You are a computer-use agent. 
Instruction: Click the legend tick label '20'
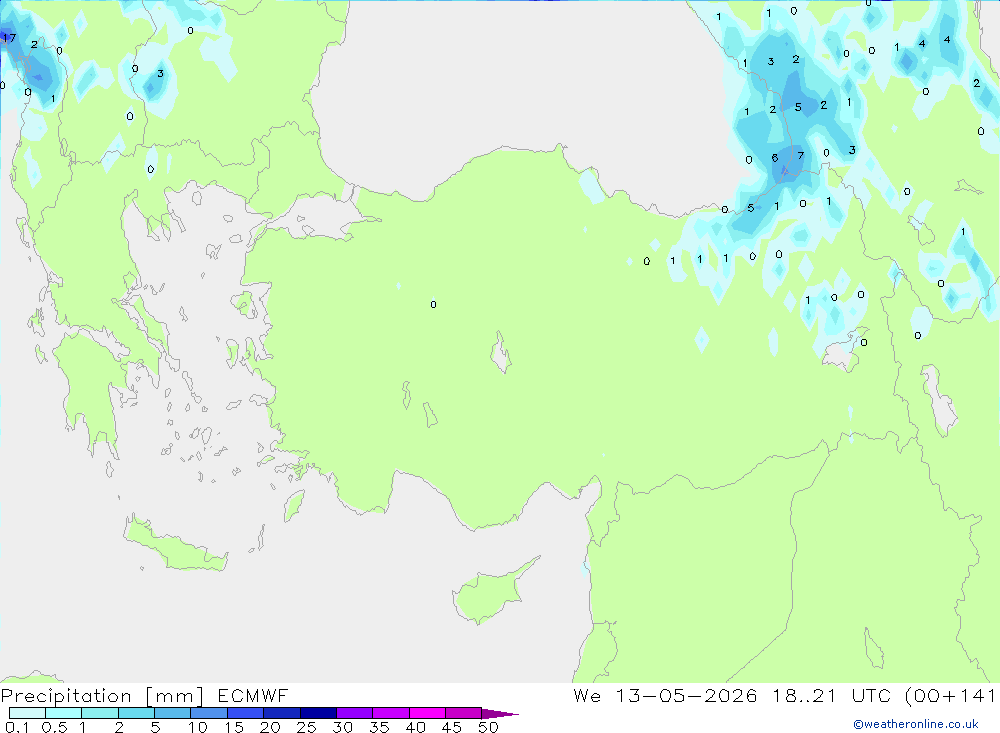pos(270,727)
